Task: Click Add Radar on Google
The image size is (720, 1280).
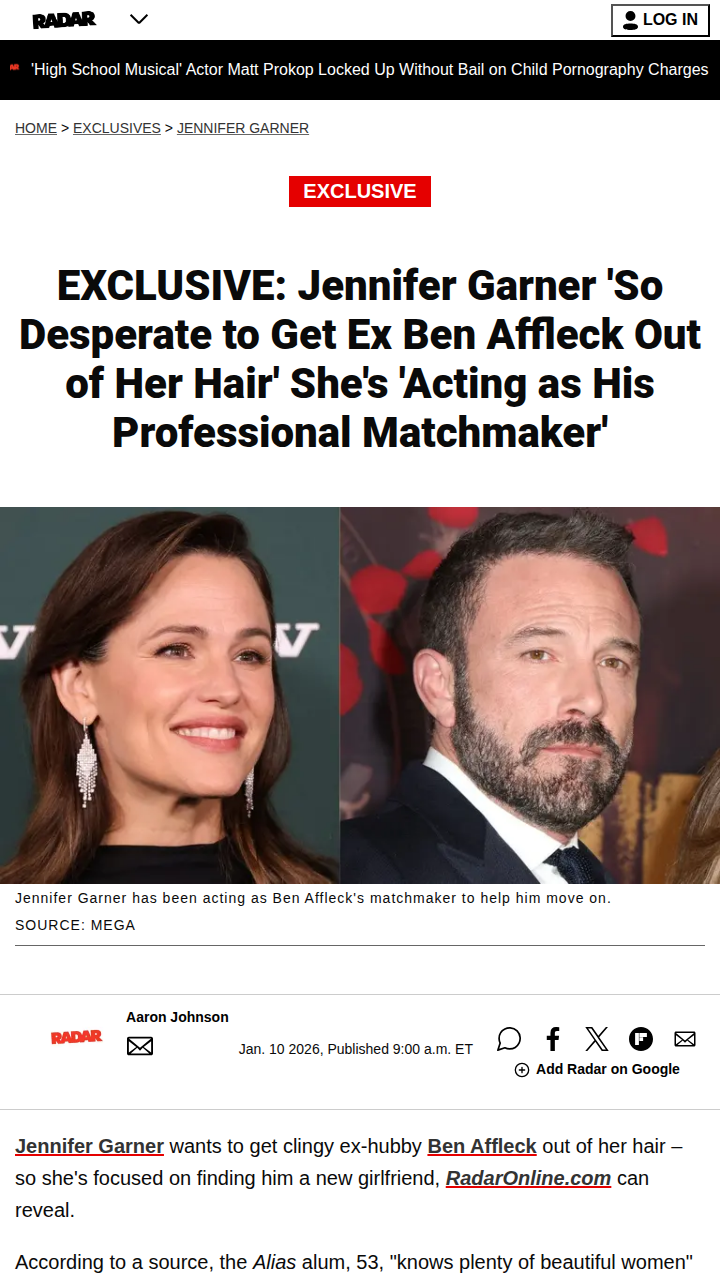Action: (597, 1069)
